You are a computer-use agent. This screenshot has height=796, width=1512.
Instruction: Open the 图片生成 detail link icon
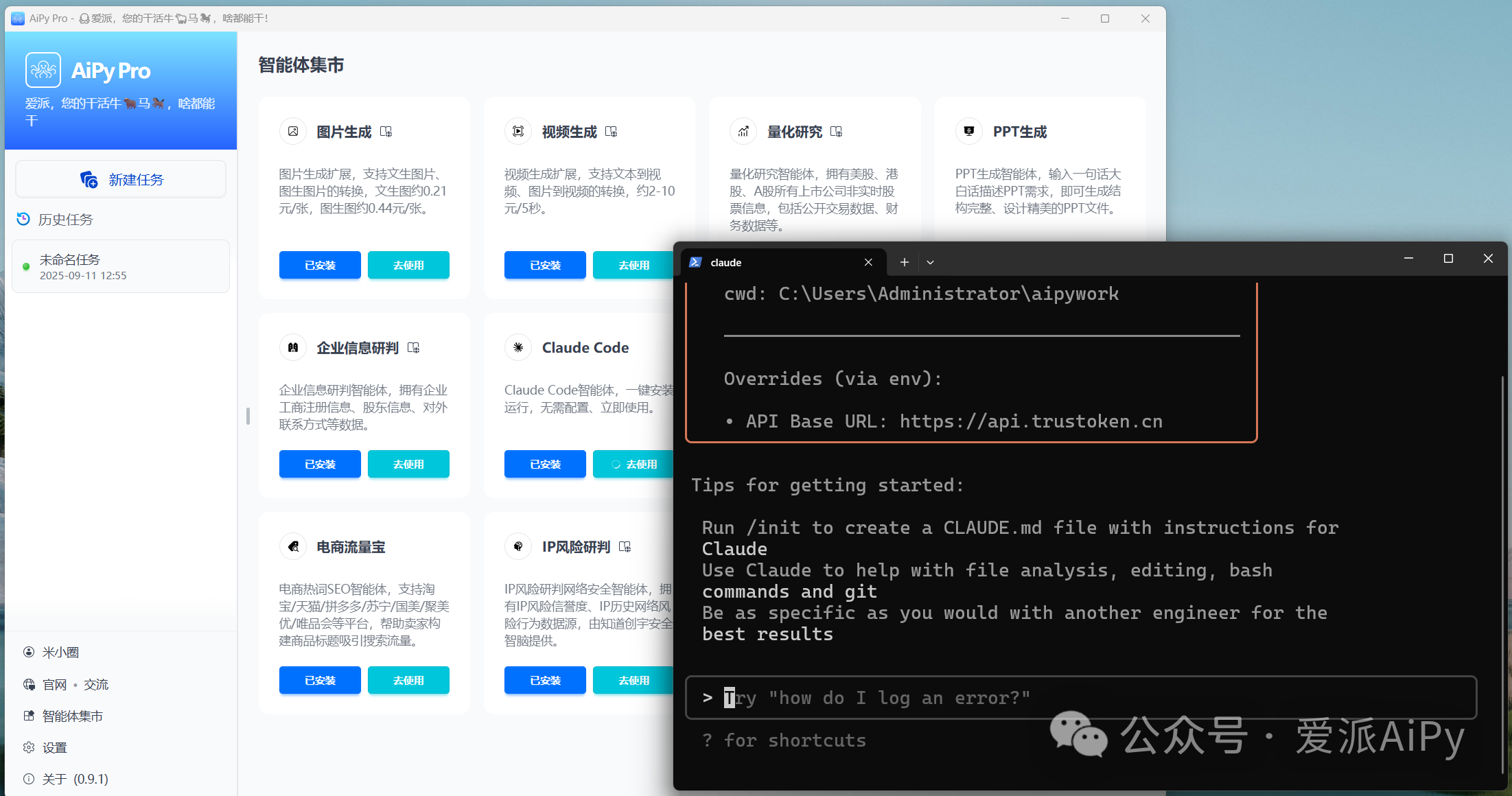click(386, 132)
